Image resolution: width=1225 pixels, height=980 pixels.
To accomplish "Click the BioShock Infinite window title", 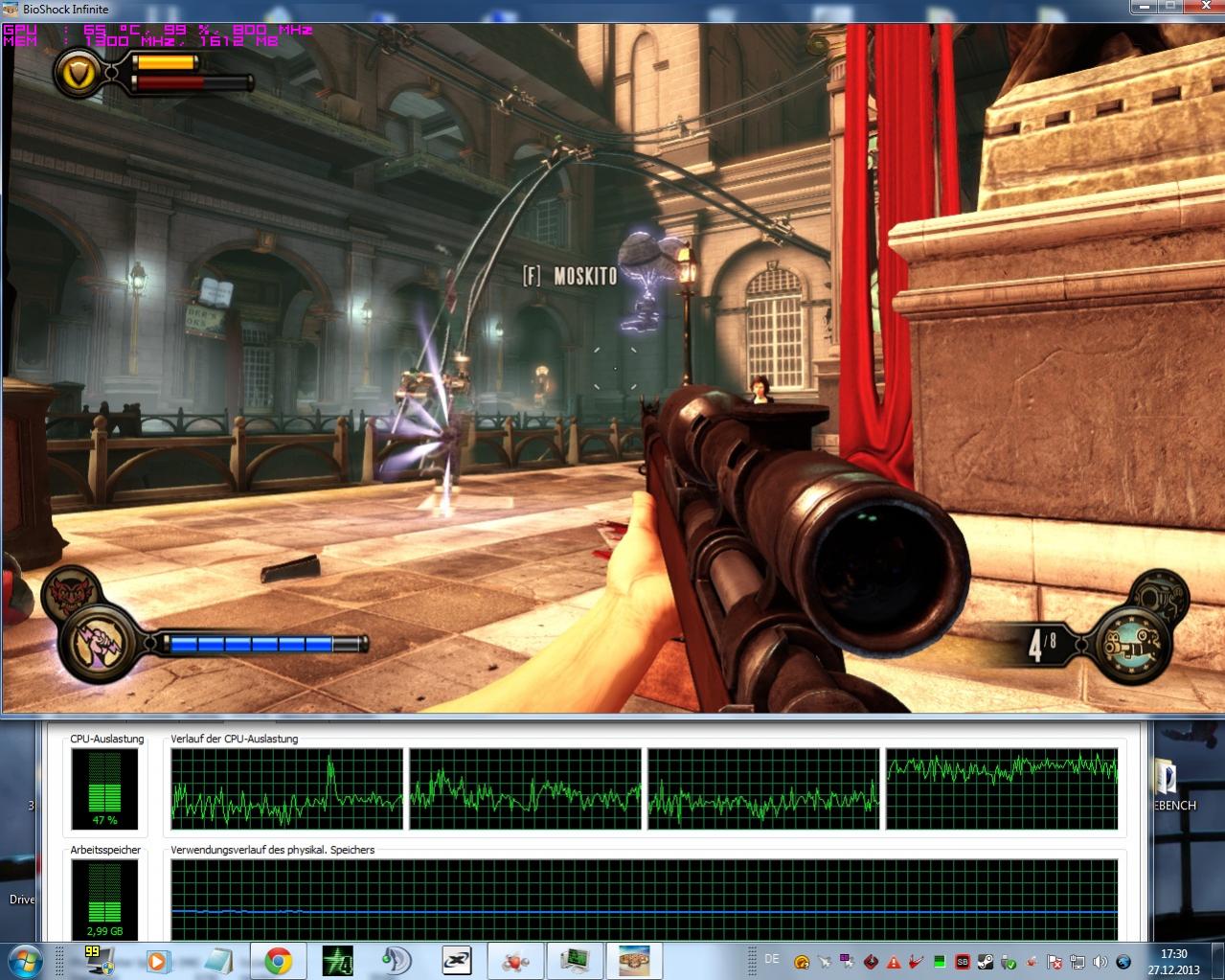I will [65, 9].
